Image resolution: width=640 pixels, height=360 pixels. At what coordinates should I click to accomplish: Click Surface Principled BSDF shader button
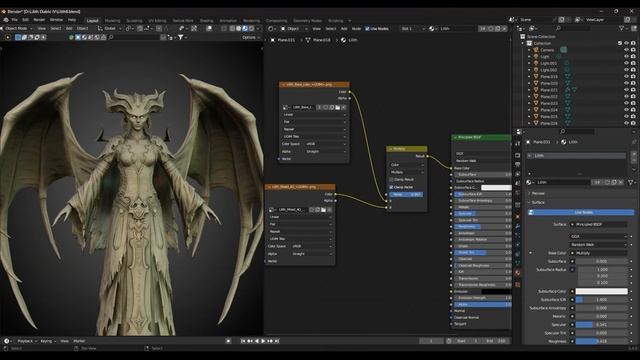pyautogui.click(x=598, y=224)
